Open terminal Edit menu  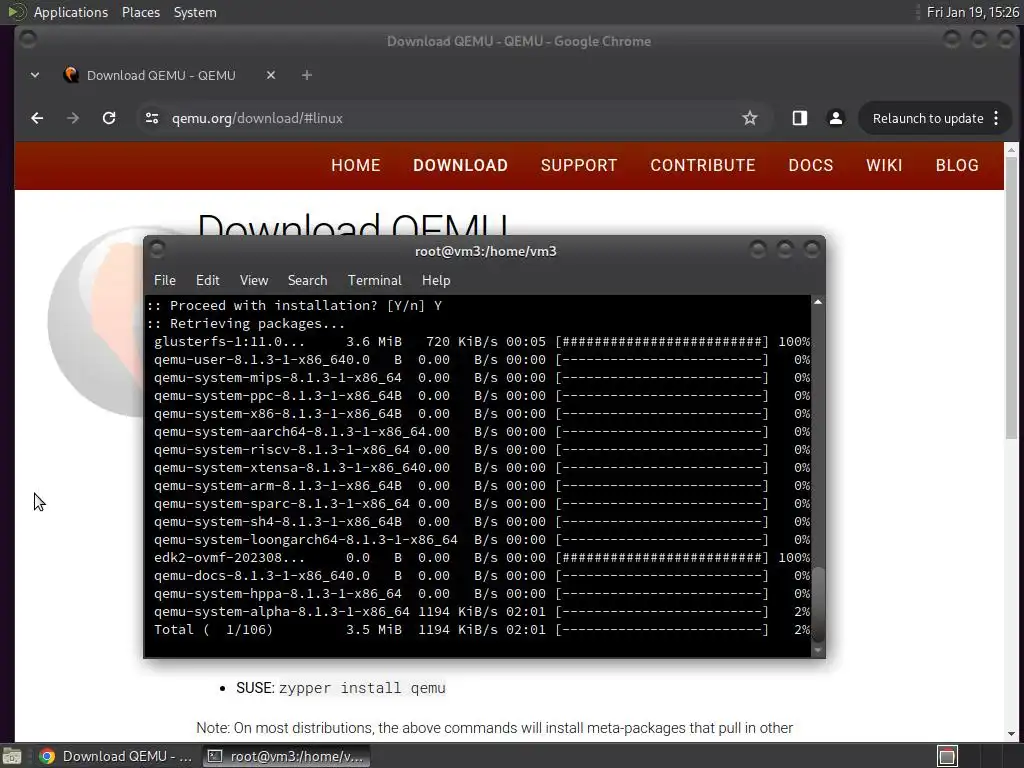[208, 280]
